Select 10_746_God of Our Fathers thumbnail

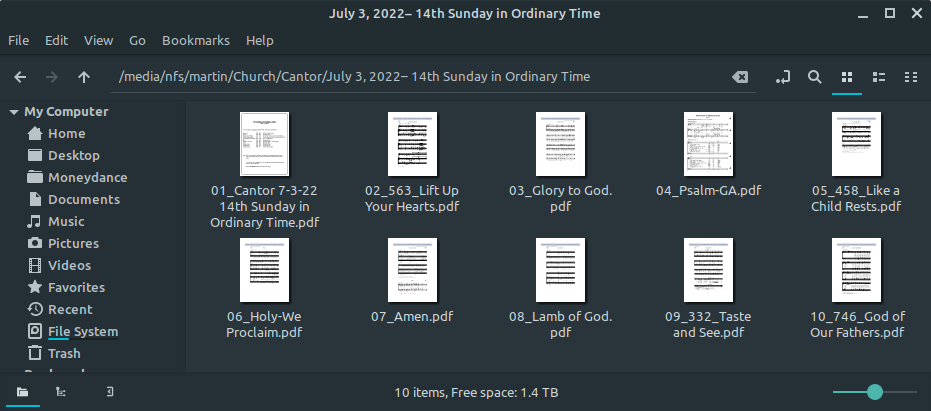pos(856,270)
